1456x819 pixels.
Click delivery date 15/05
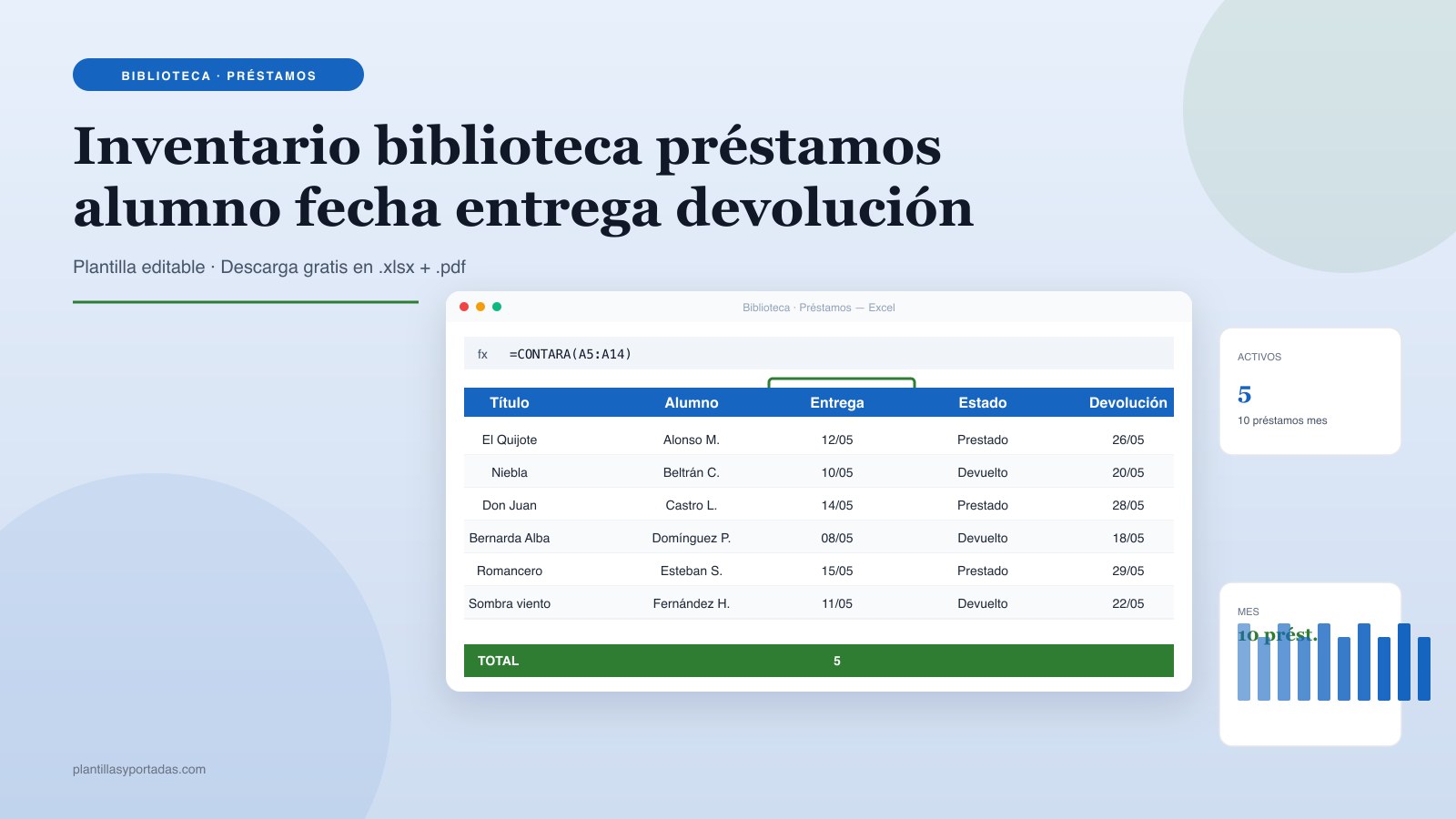click(x=837, y=571)
